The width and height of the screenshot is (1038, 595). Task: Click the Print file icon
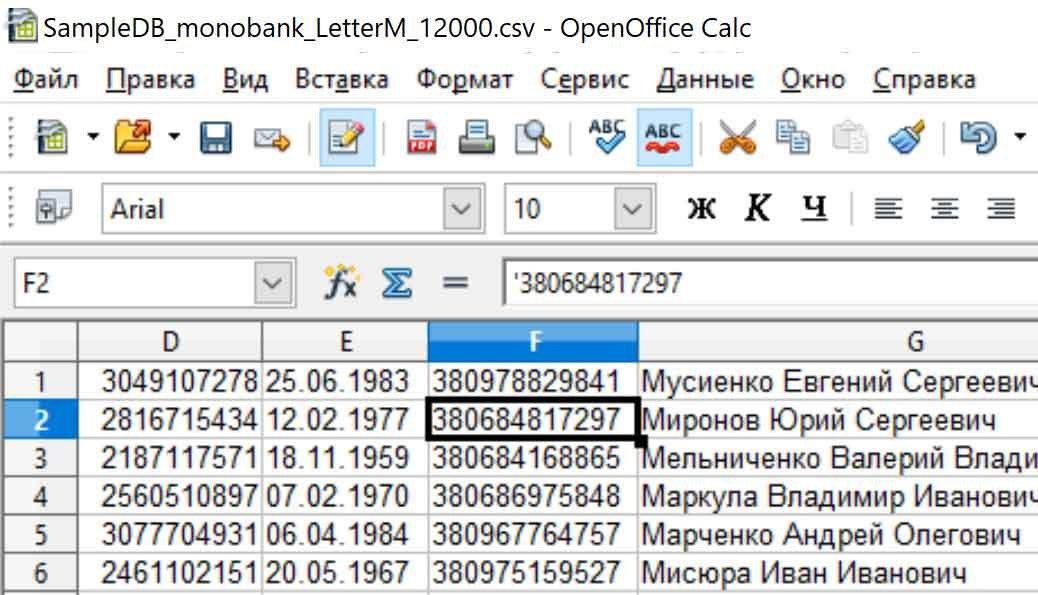pyautogui.click(x=477, y=138)
